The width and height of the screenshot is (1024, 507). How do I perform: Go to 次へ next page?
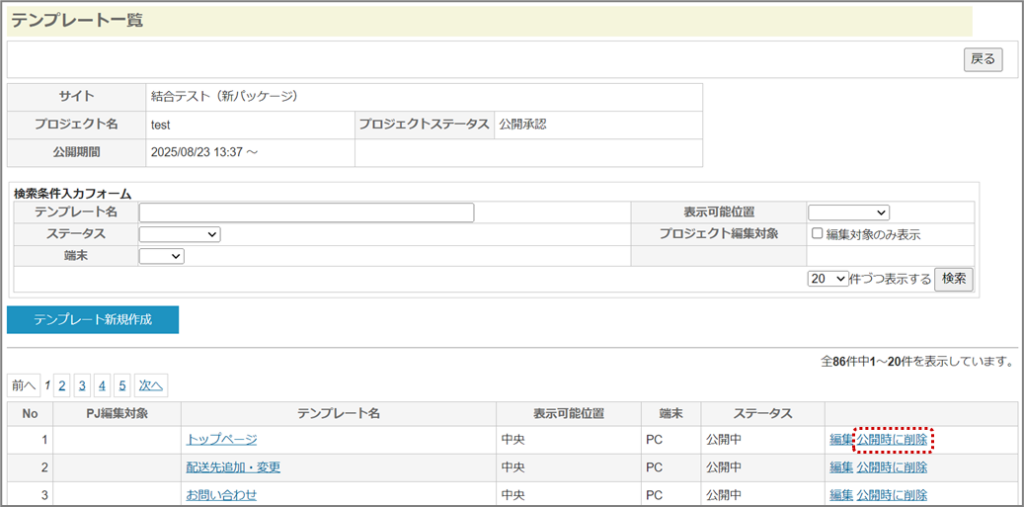coord(151,385)
